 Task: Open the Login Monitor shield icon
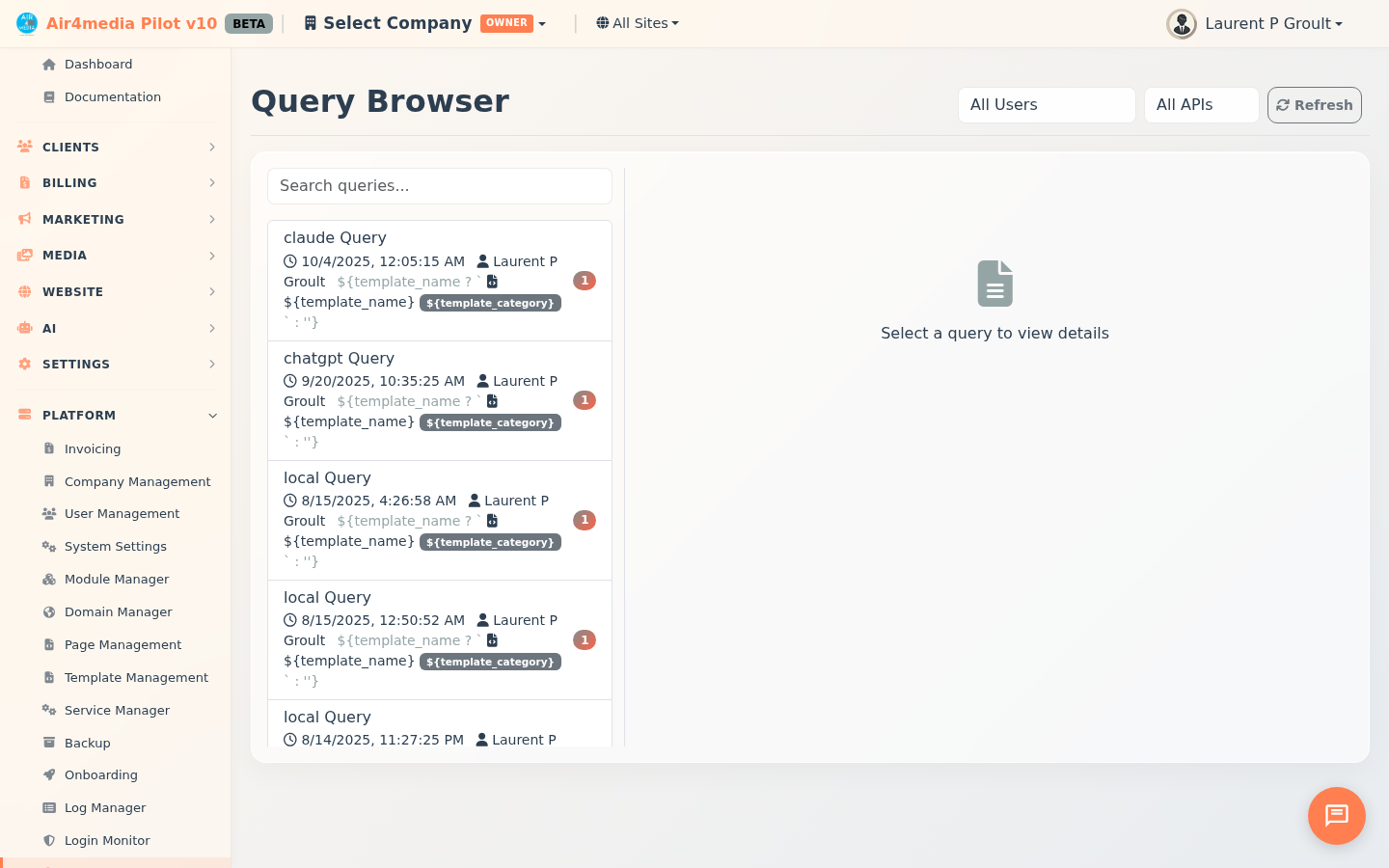47,840
